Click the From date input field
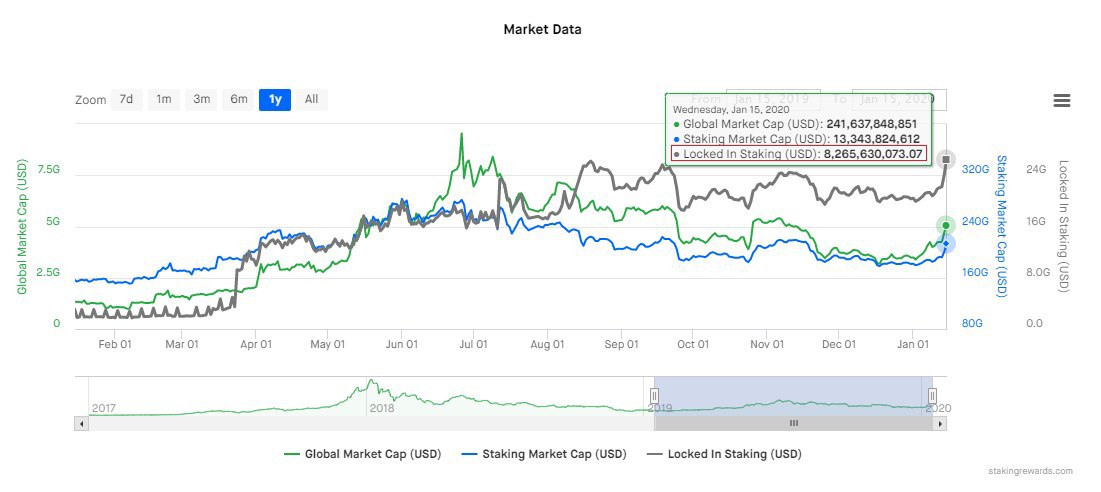This screenshot has height=492, width=1101. [773, 100]
